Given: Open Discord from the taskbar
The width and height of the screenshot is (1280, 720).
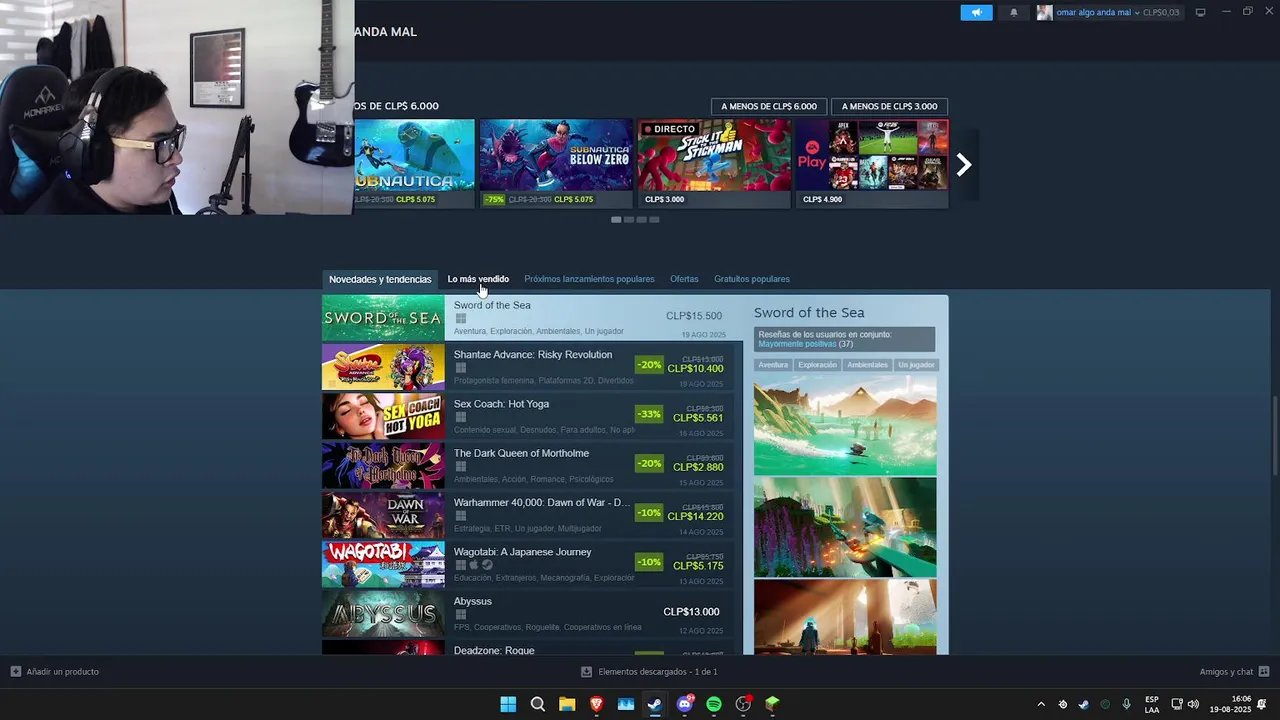Looking at the screenshot, I should 685,704.
